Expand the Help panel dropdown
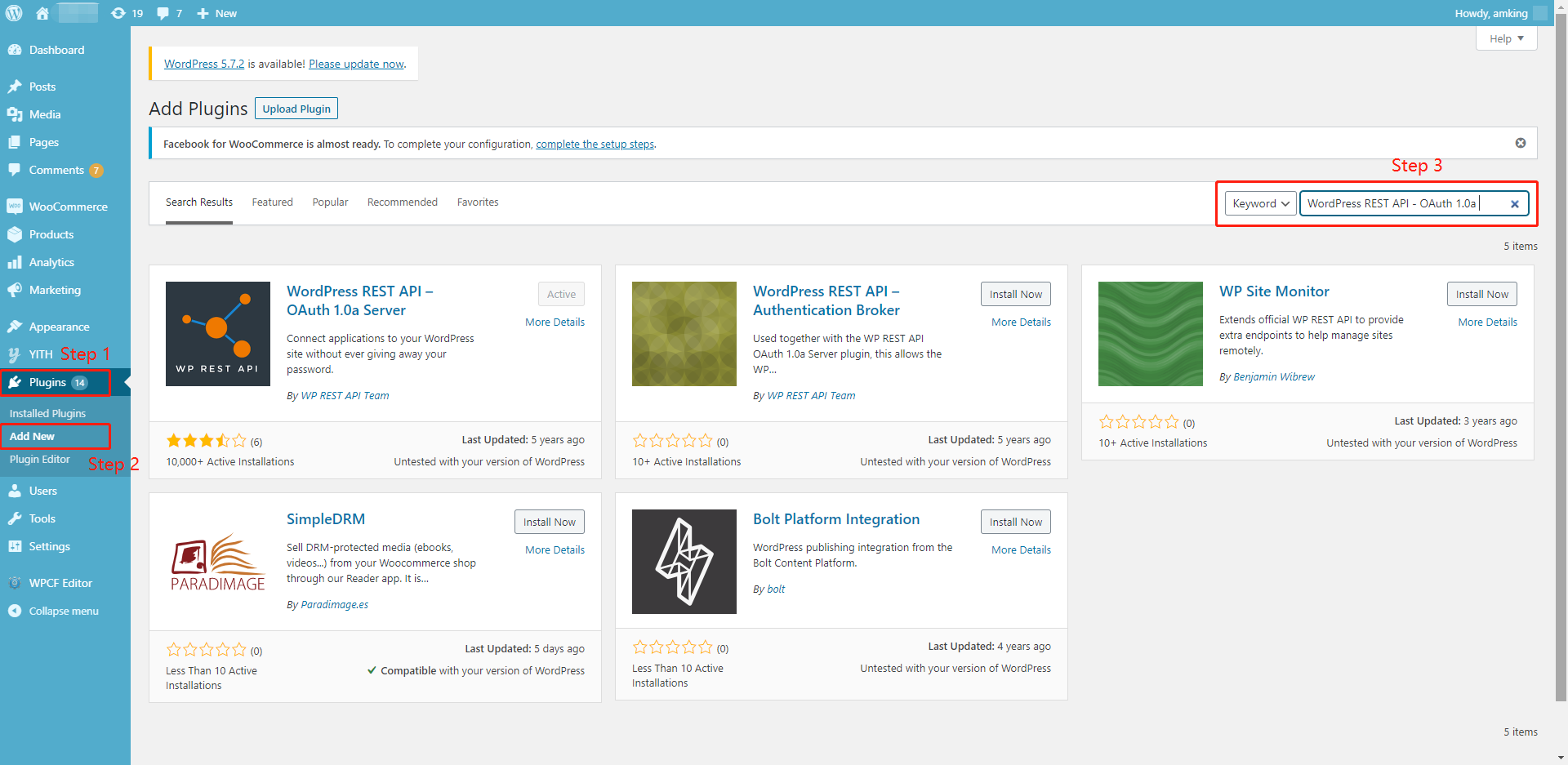Image resolution: width=1568 pixels, height=765 pixels. (1506, 38)
